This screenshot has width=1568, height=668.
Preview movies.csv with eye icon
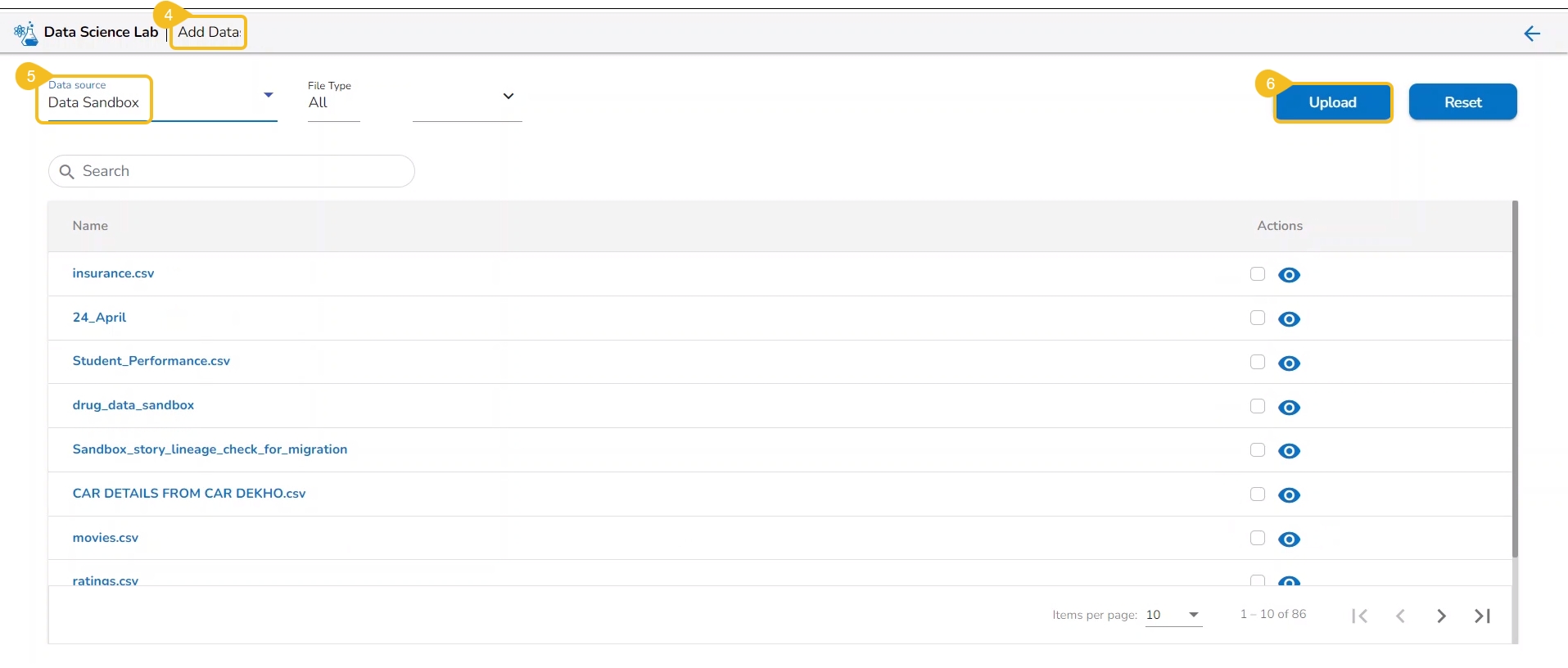click(x=1290, y=539)
